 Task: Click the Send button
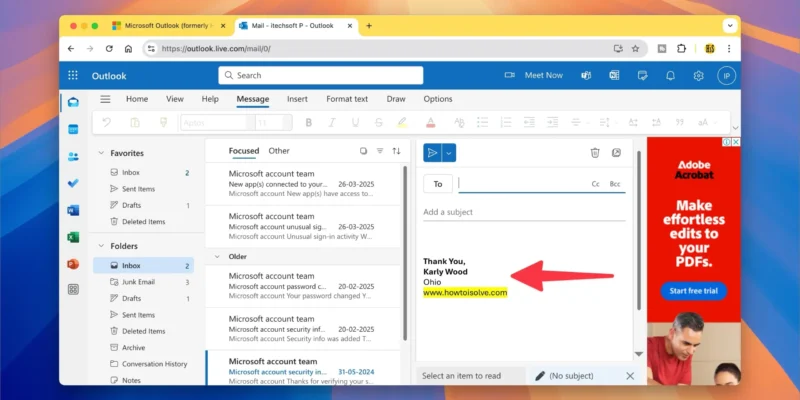click(x=433, y=153)
